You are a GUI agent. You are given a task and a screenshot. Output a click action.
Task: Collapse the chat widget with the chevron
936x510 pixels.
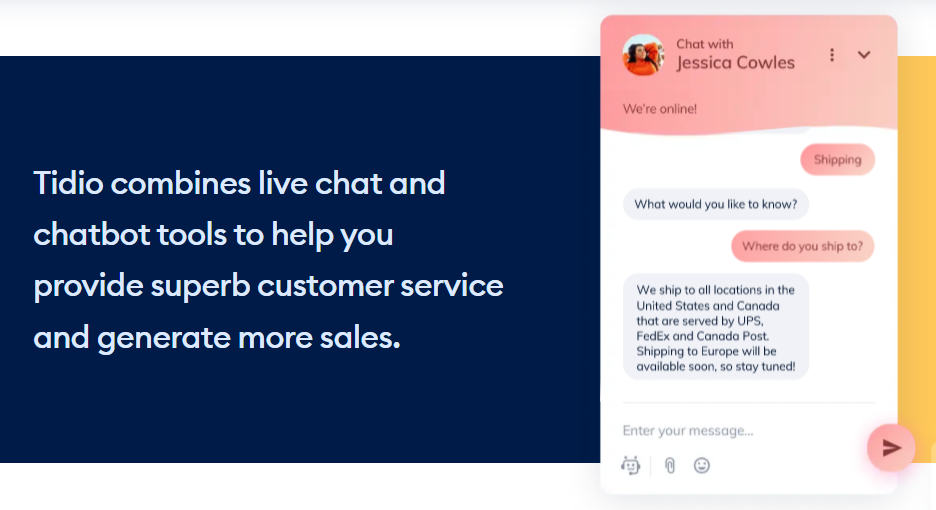tap(864, 55)
